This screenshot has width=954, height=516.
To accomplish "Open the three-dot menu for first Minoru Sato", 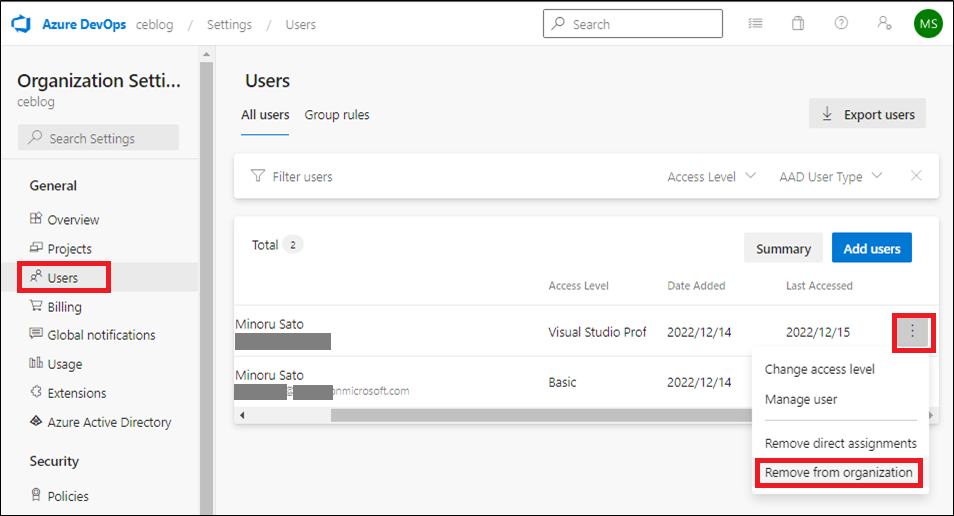I will tap(913, 332).
